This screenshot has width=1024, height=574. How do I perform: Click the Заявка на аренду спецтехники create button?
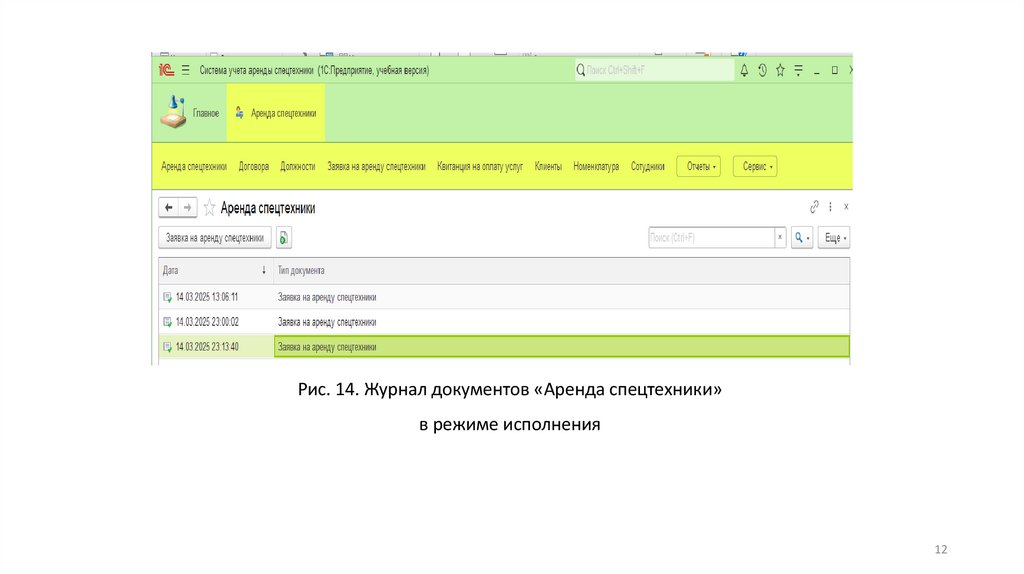(215, 238)
